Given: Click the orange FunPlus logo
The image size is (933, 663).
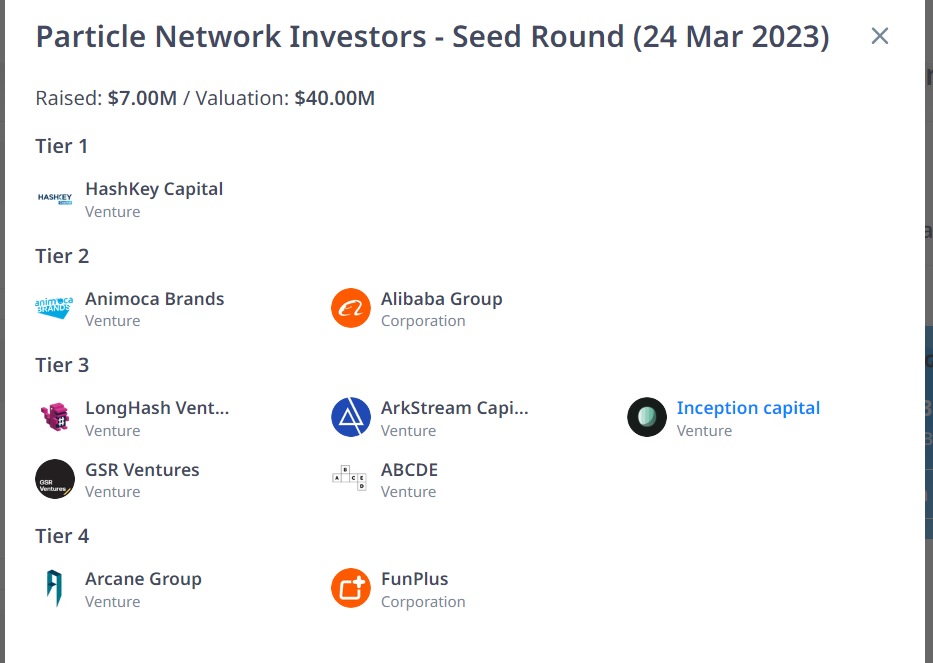Looking at the screenshot, I should 351,588.
